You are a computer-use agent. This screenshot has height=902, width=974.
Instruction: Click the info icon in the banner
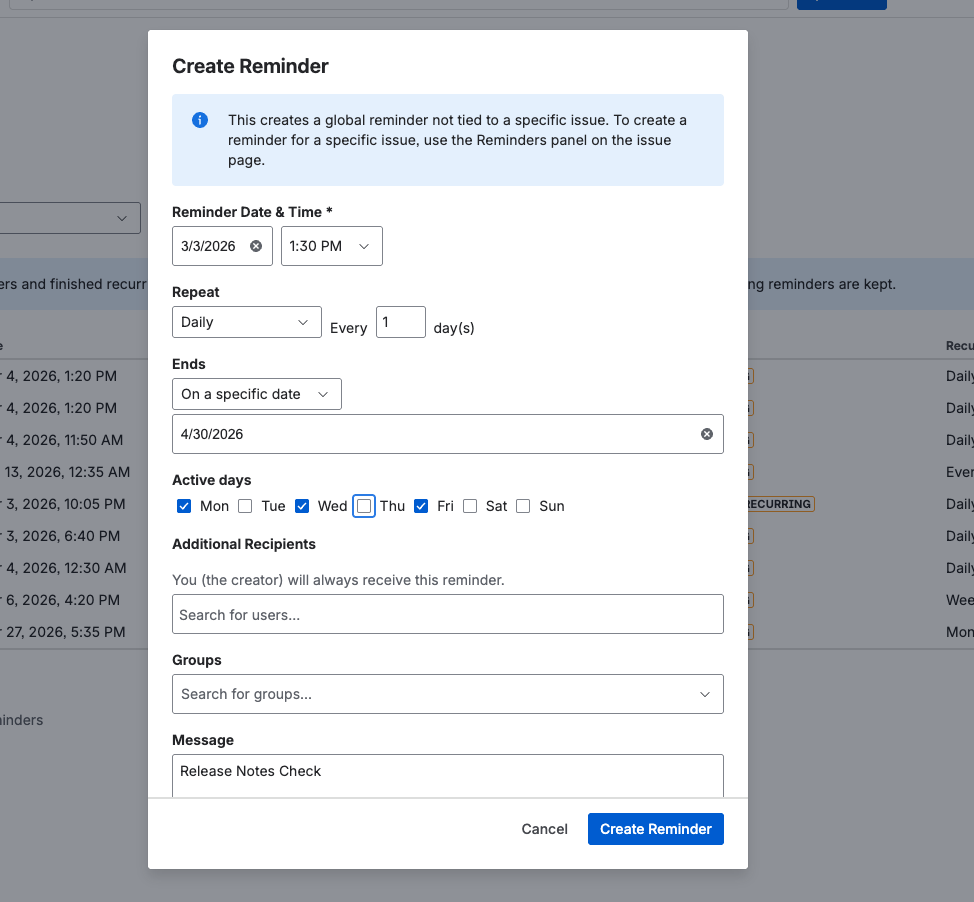tap(200, 120)
